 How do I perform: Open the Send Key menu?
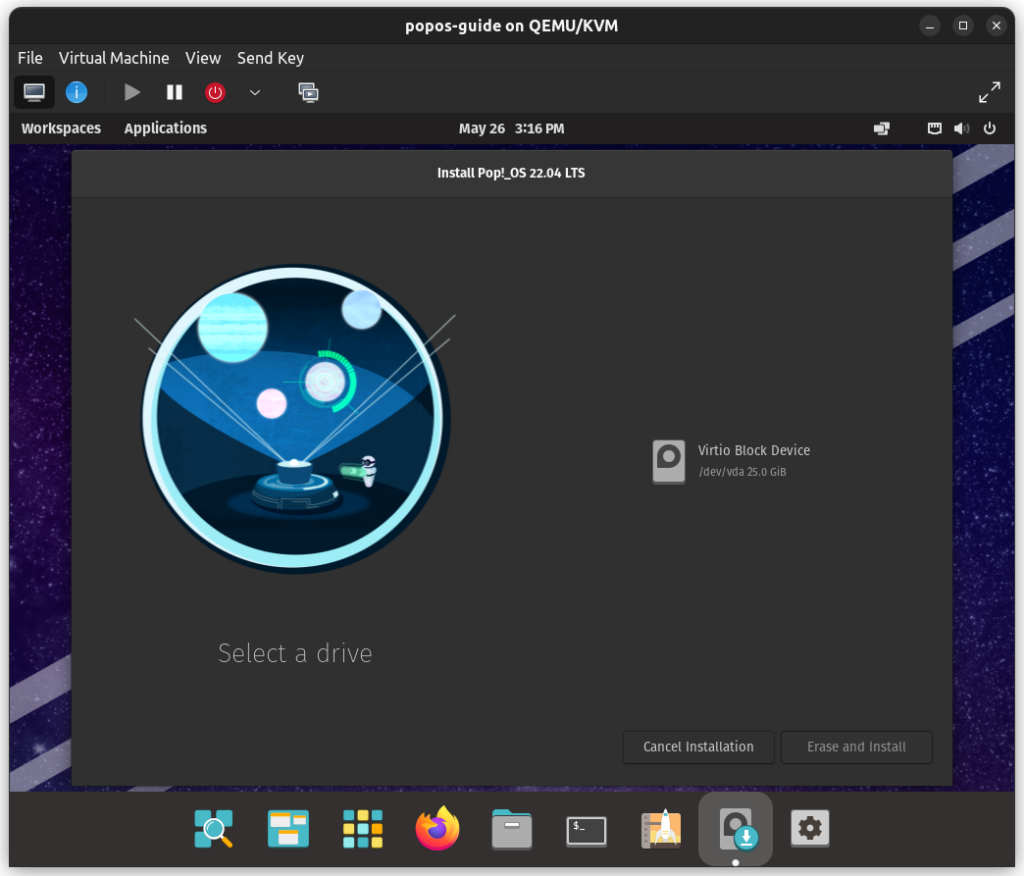coord(270,58)
